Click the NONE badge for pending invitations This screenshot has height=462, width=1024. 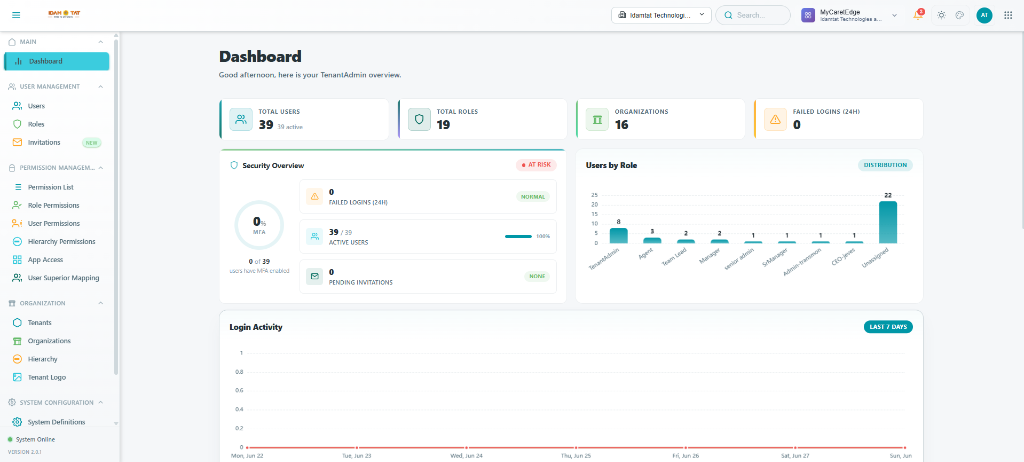tap(537, 276)
